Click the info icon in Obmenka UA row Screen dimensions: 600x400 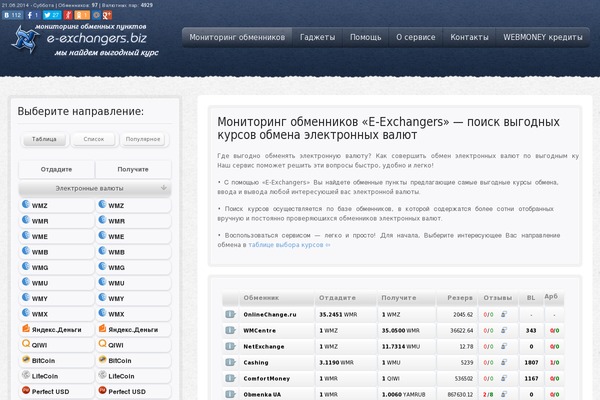230,394
